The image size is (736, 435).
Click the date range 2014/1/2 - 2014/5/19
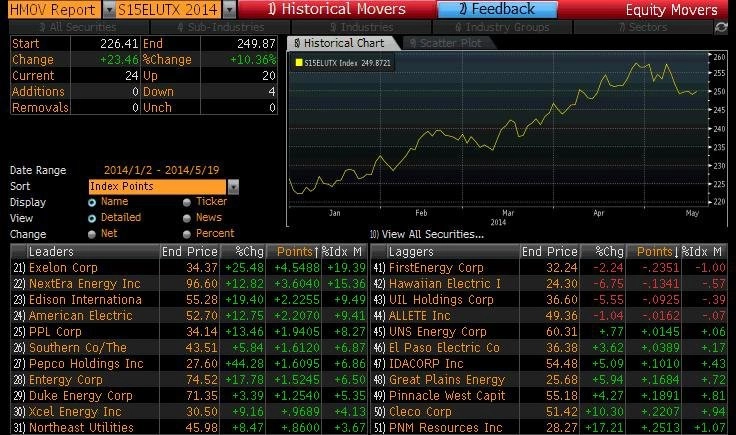161,170
